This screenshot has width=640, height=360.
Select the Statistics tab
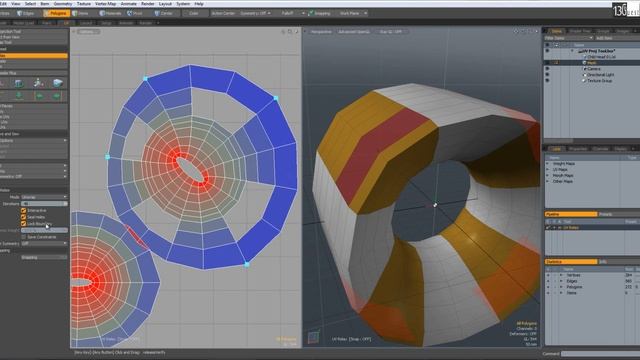pos(571,262)
